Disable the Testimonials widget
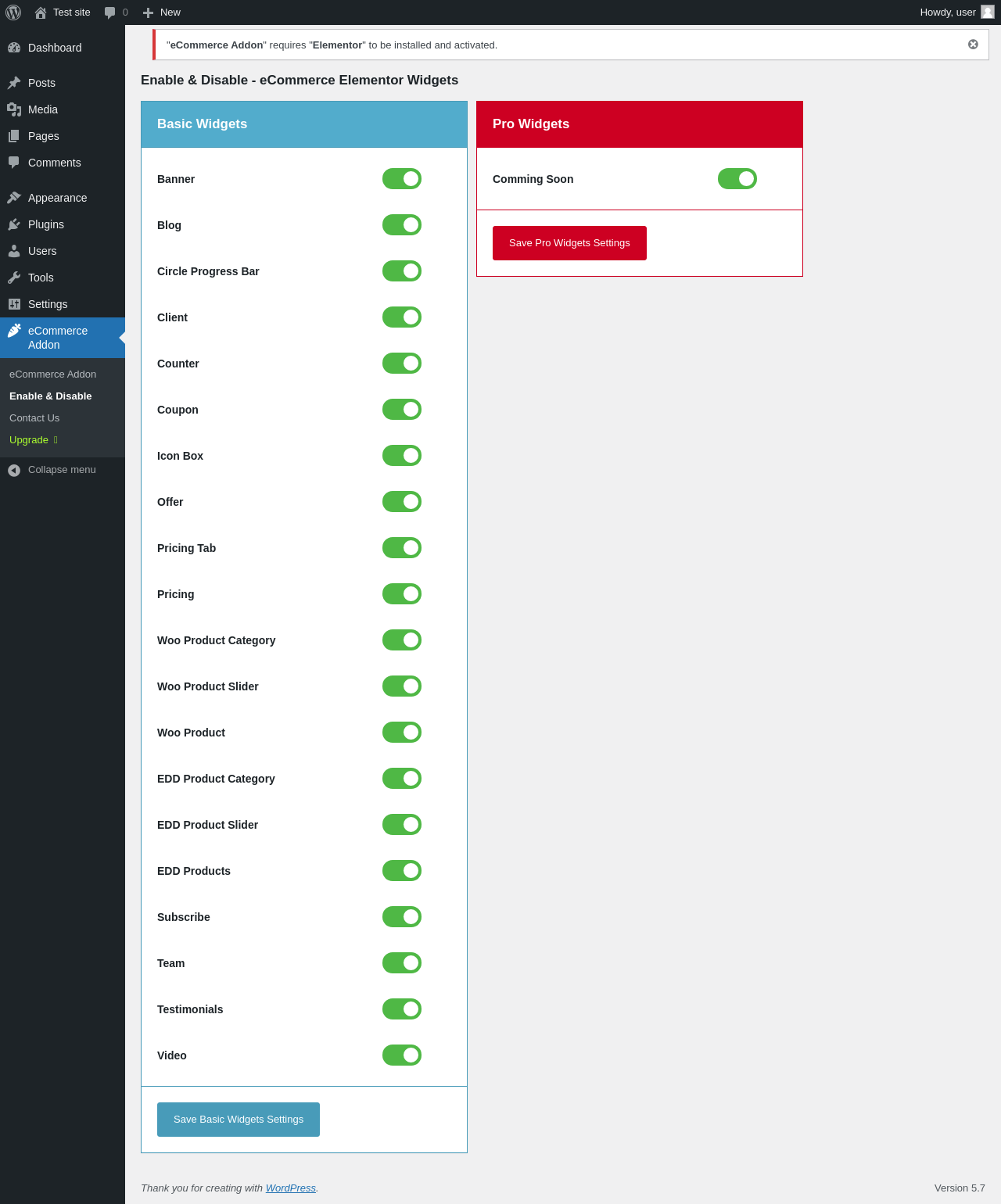The image size is (1001, 1204). click(402, 1009)
